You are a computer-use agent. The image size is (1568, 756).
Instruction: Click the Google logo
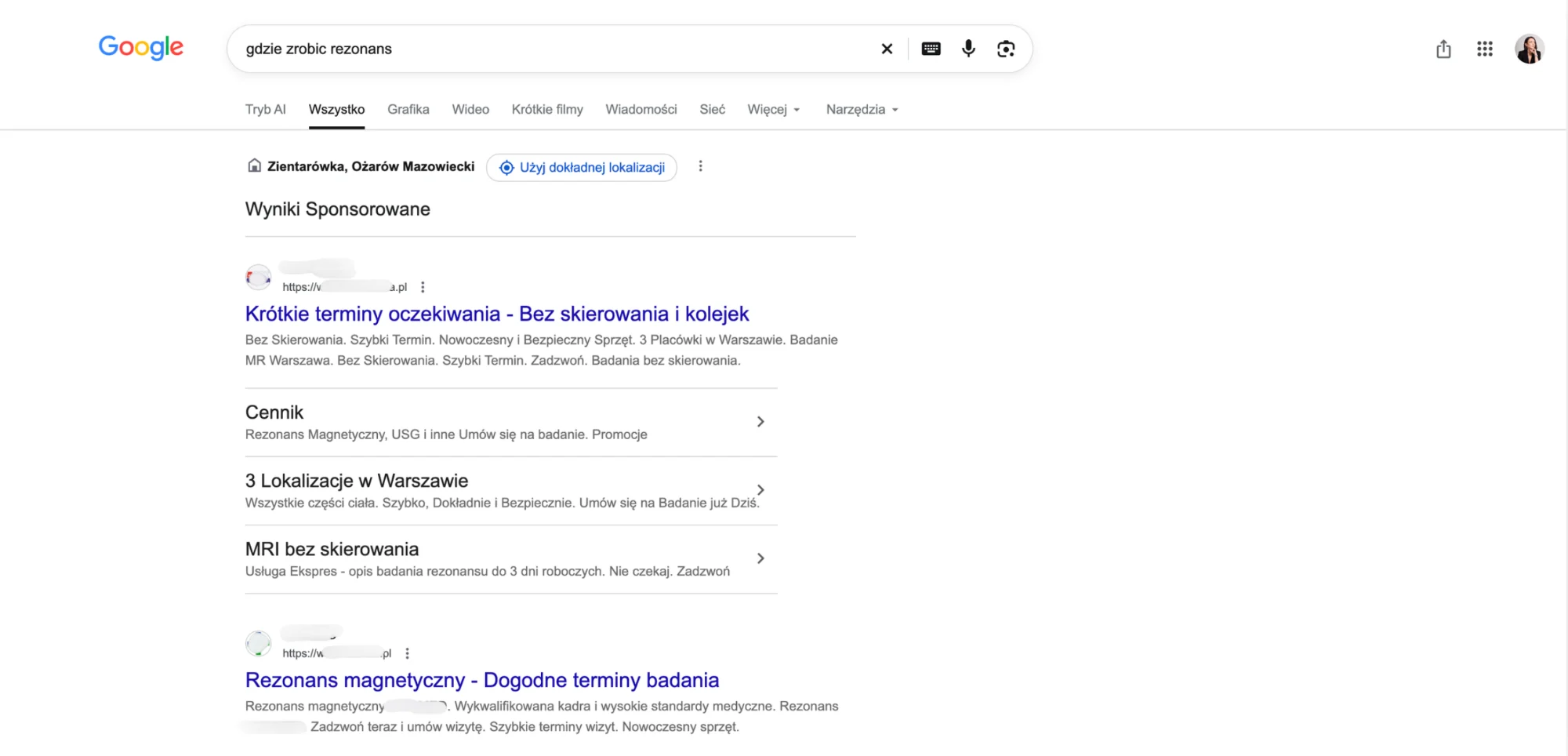141,48
